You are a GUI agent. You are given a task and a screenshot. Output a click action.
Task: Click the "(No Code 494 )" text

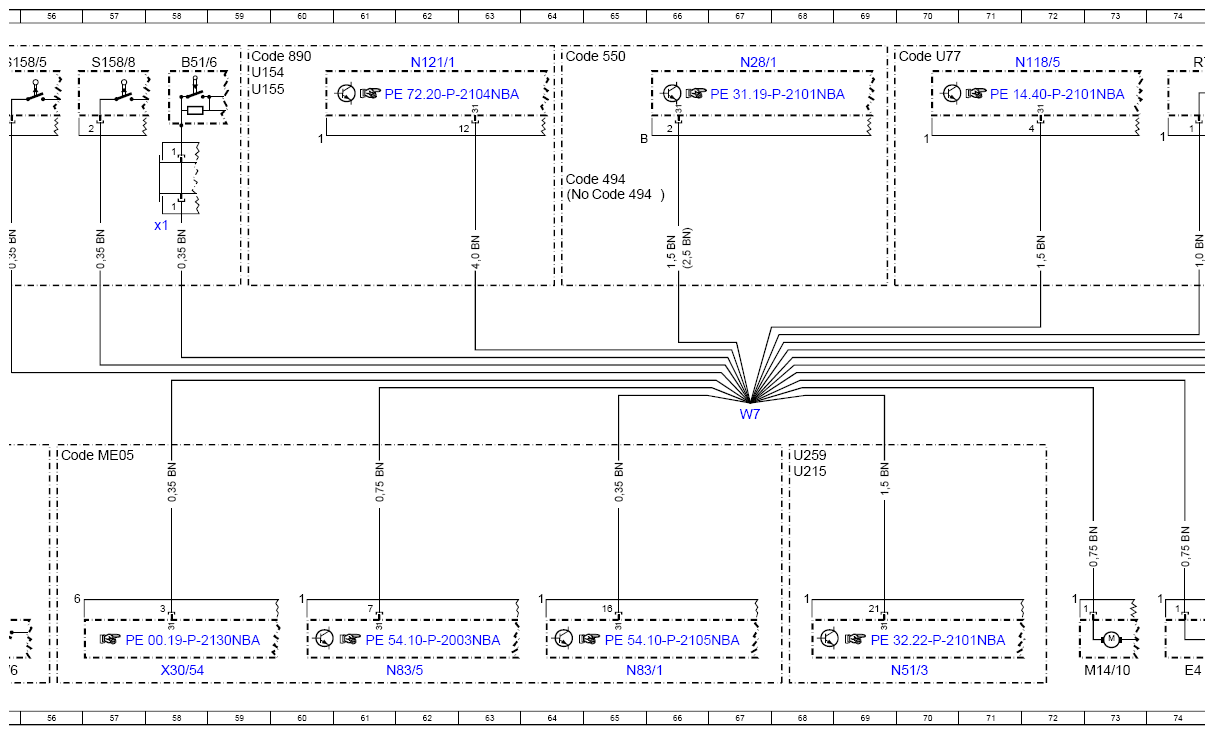point(615,194)
